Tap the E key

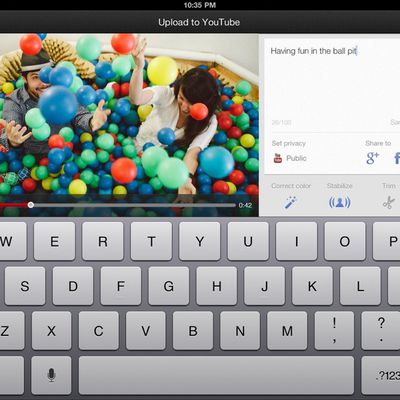click(x=55, y=241)
